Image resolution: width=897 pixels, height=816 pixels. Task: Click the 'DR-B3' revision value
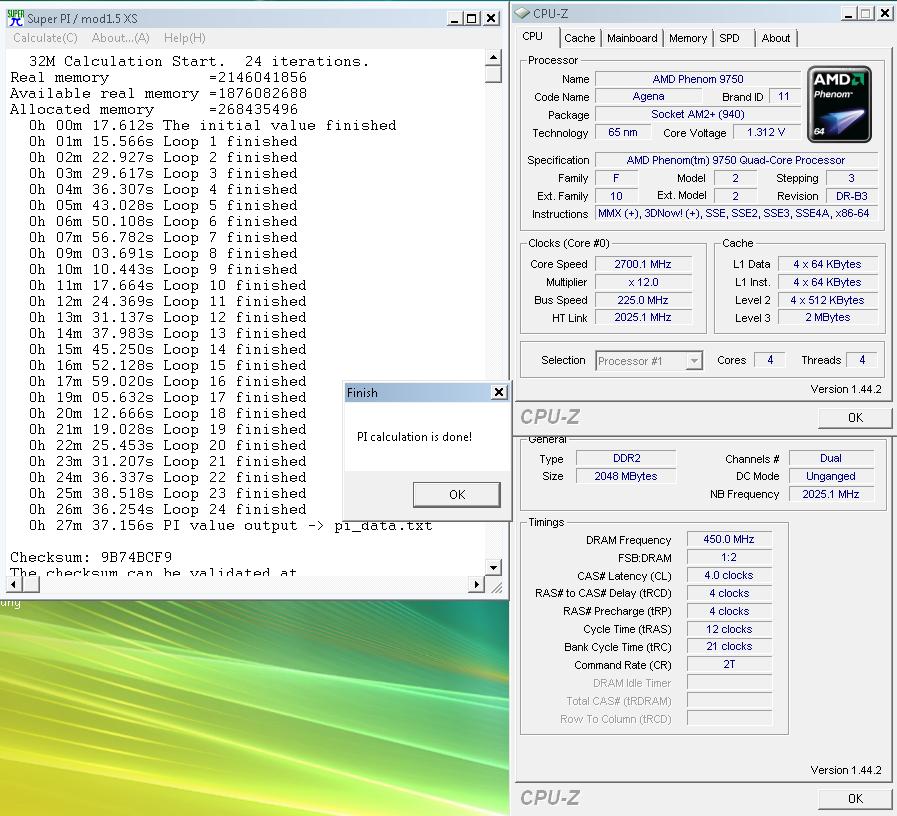(851, 196)
